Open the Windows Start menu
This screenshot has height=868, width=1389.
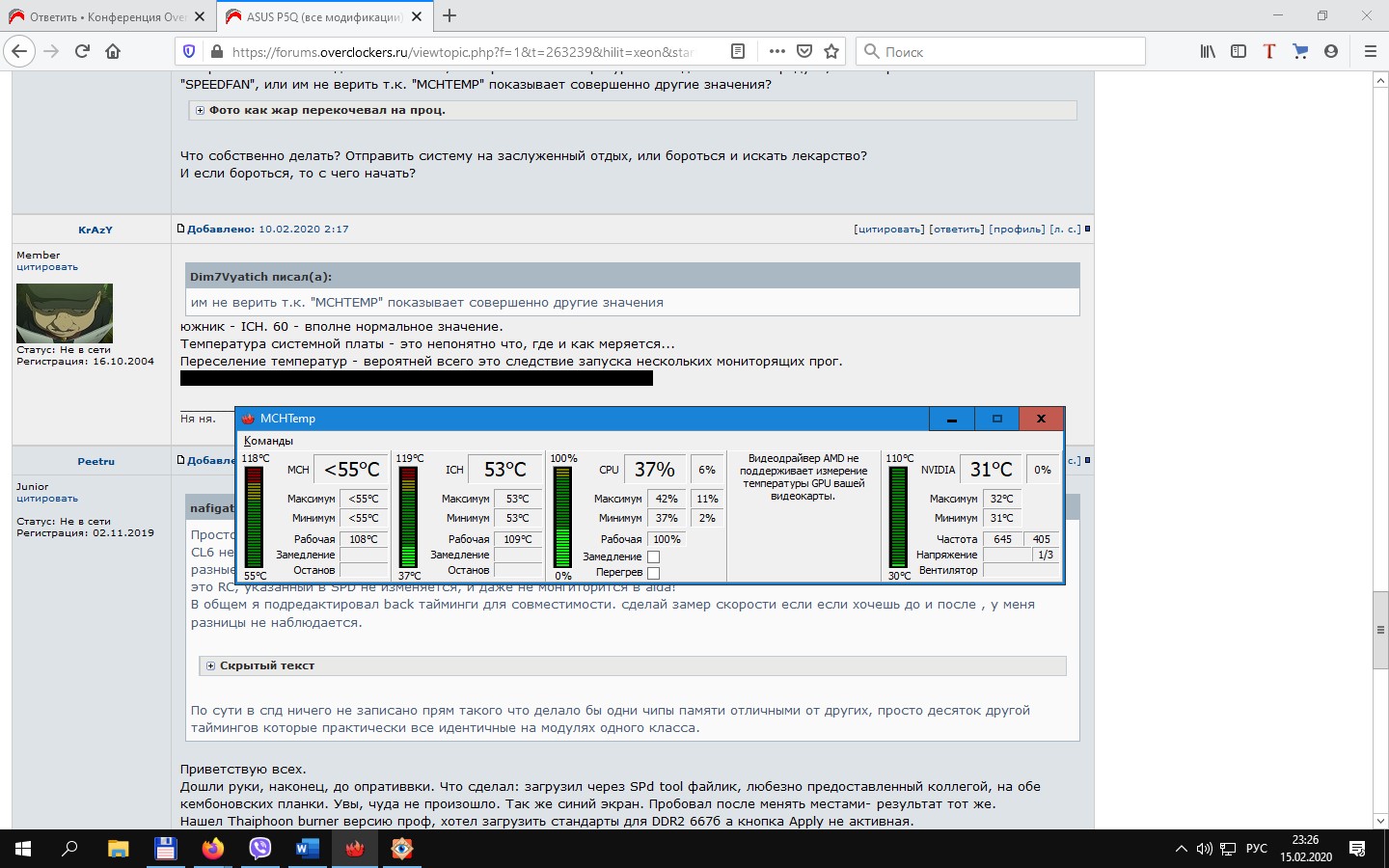[23, 849]
